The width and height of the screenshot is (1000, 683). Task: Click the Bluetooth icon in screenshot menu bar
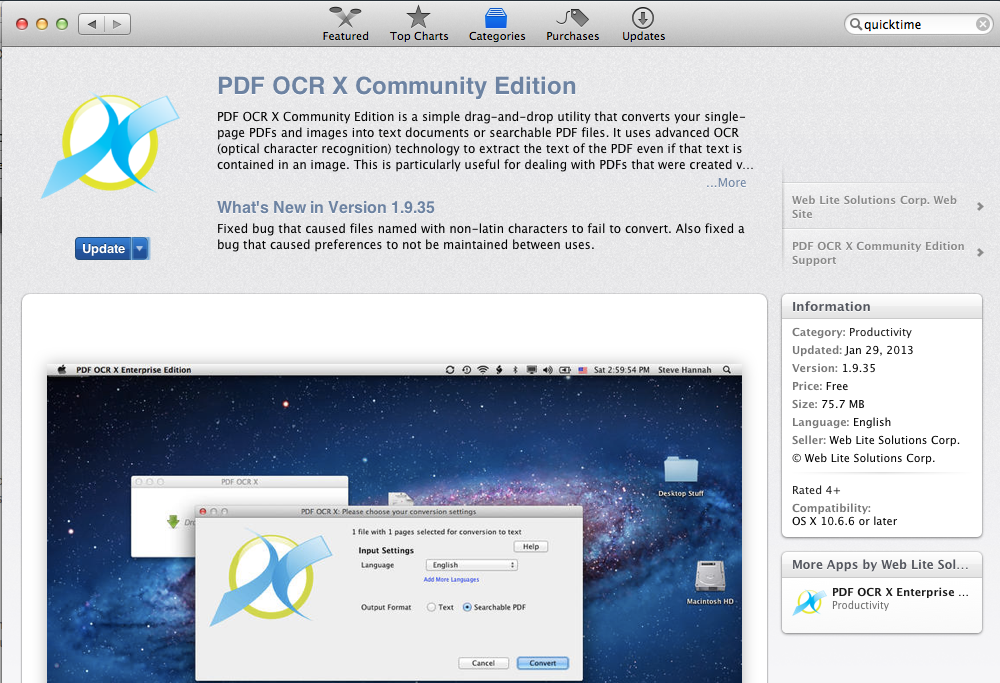pos(515,370)
